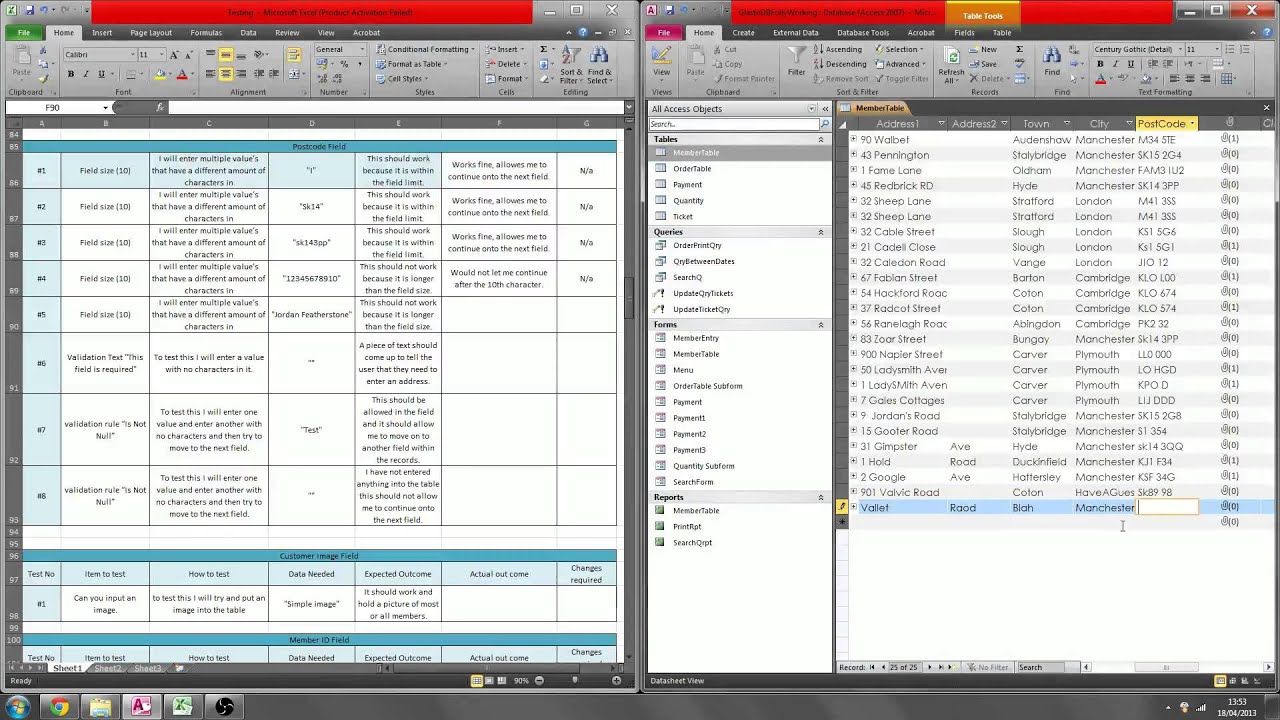
Task: Click the Advanced filter button in Access
Action: 899,64
